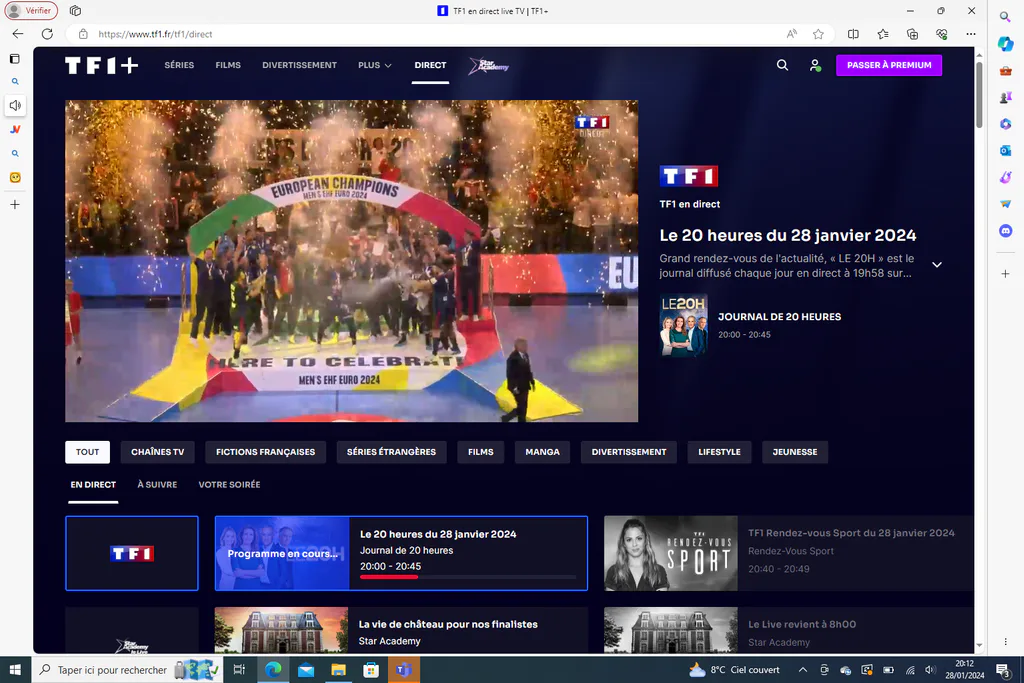This screenshot has height=683, width=1024.
Task: Select the TF1 channel tile
Action: tap(132, 554)
